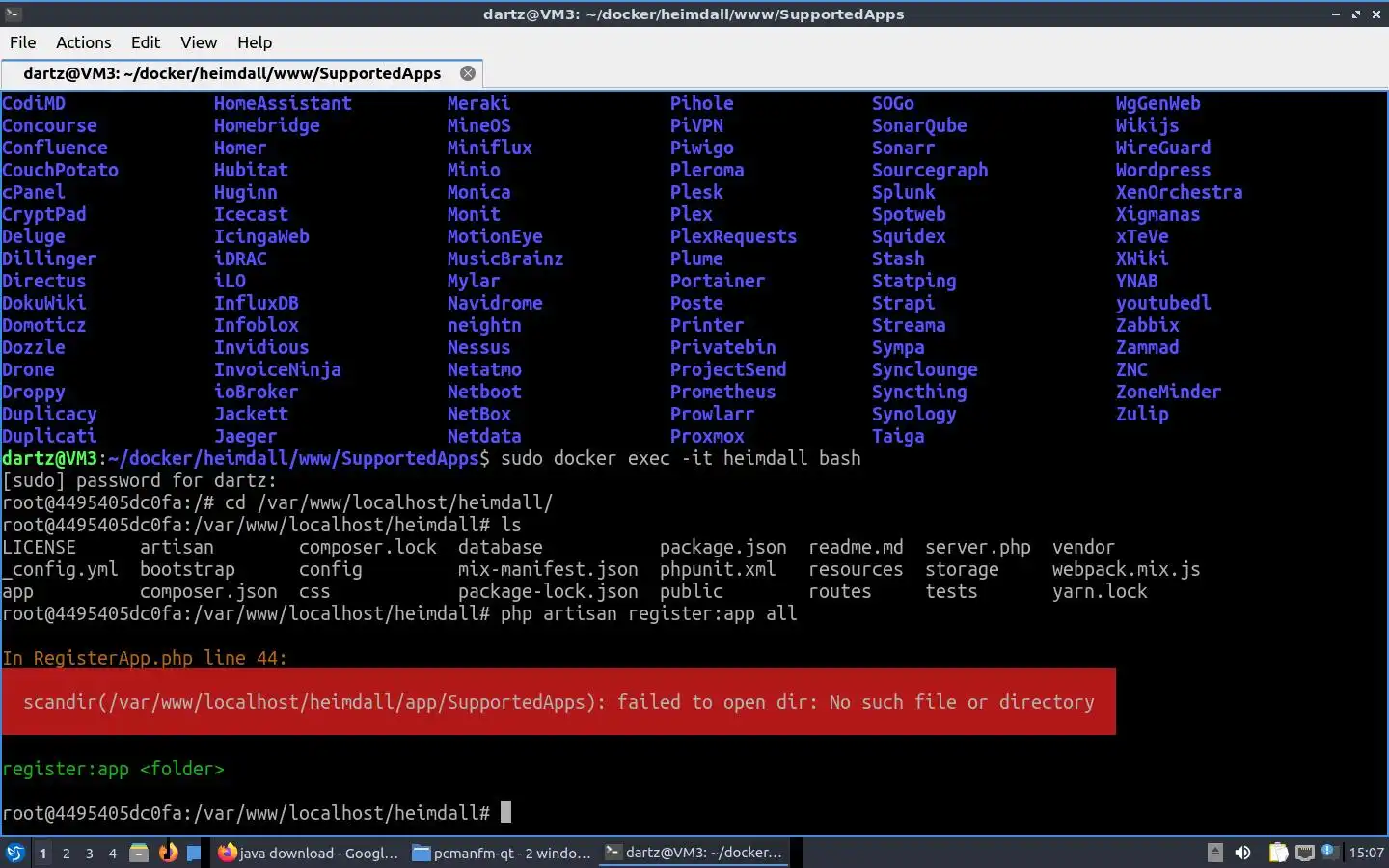Click the show desktop icon in taskbar

(194, 853)
